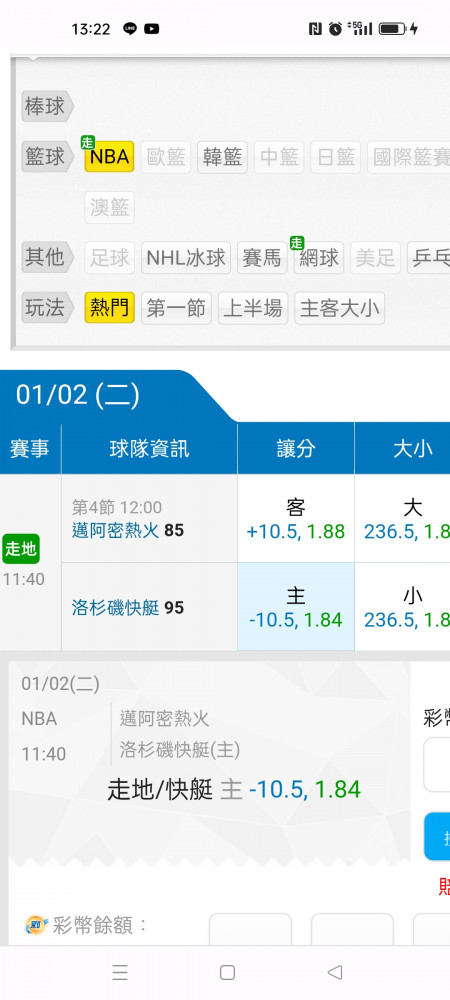
Task: Tap the NFC status icon
Action: point(315,29)
